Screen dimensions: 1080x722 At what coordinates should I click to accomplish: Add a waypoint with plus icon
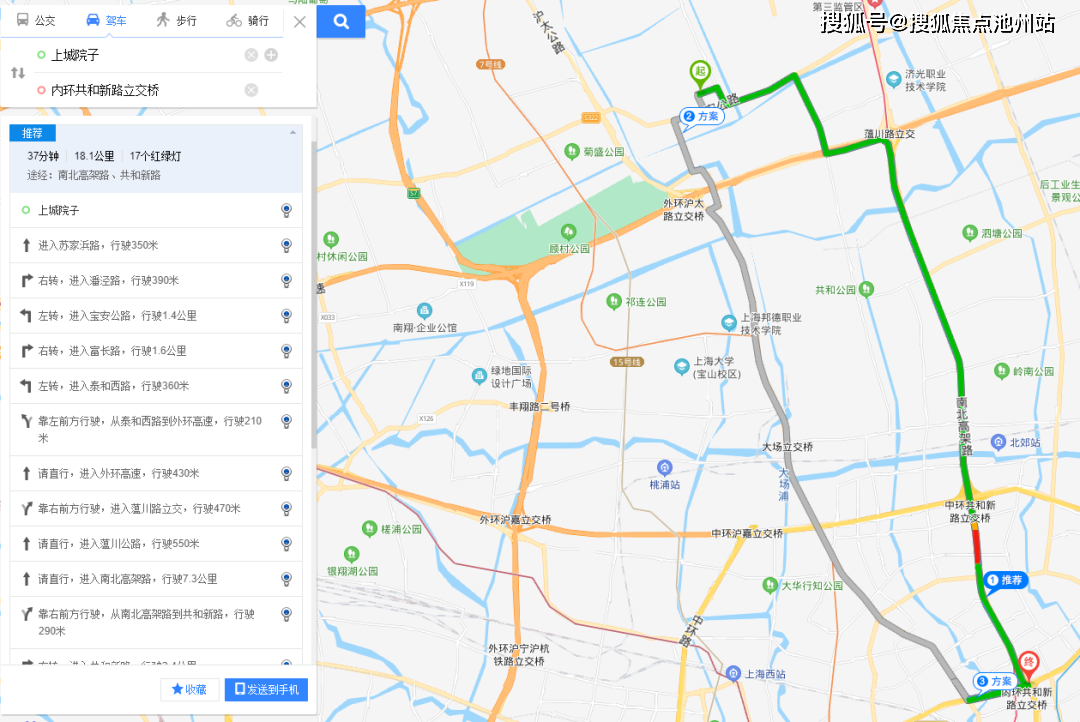pyautogui.click(x=271, y=55)
